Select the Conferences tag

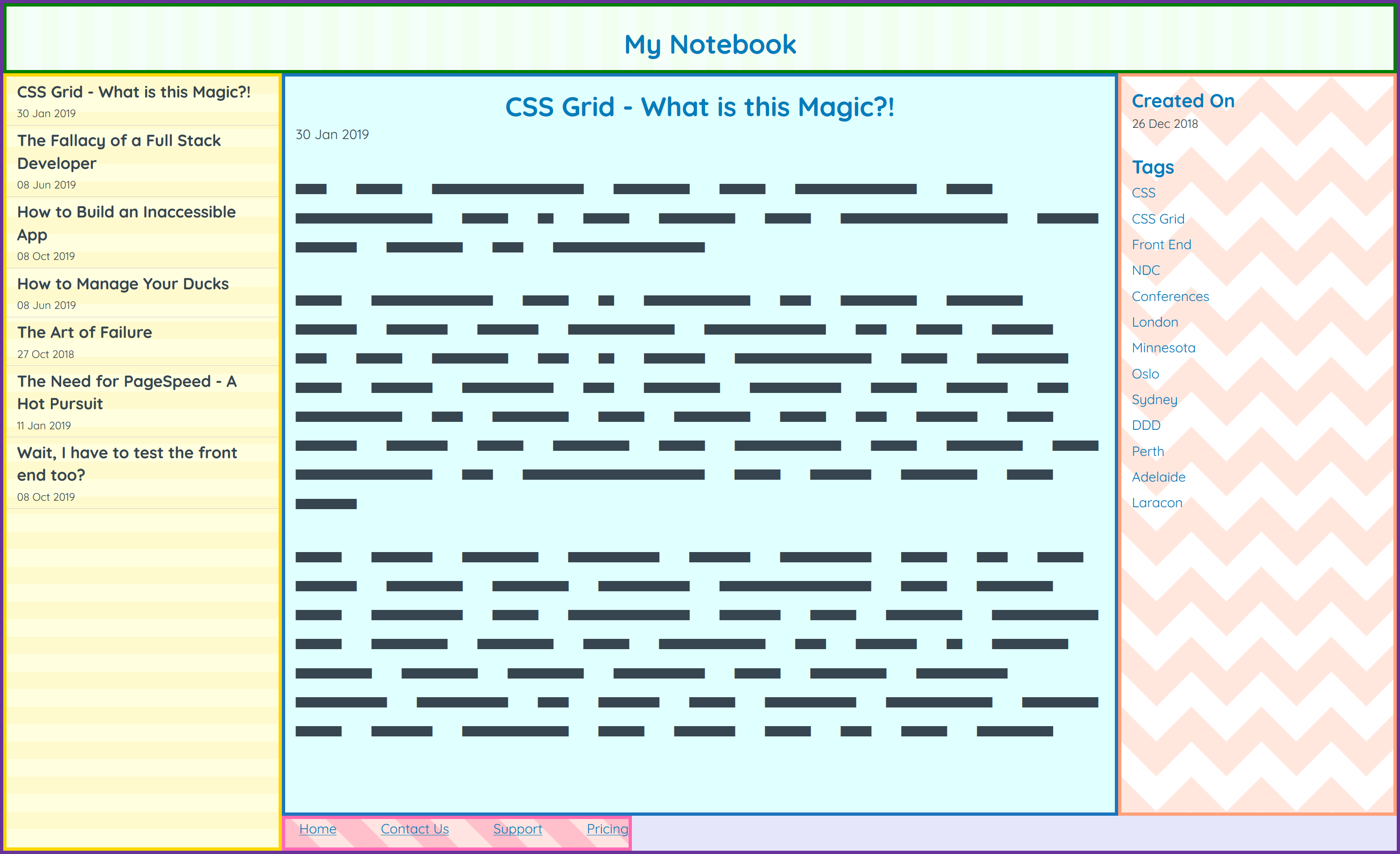coord(1169,296)
